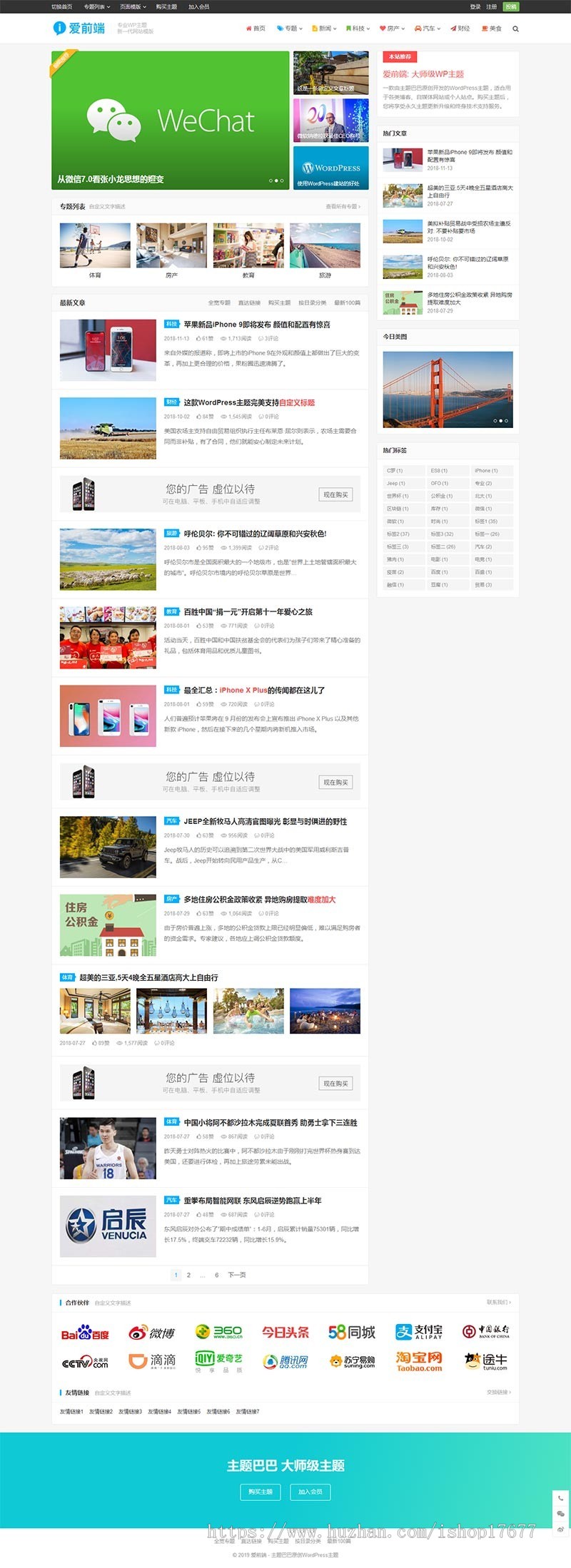The image size is (571, 1568).
Task: Click the 爱前端 site logo
Action: coord(79,29)
